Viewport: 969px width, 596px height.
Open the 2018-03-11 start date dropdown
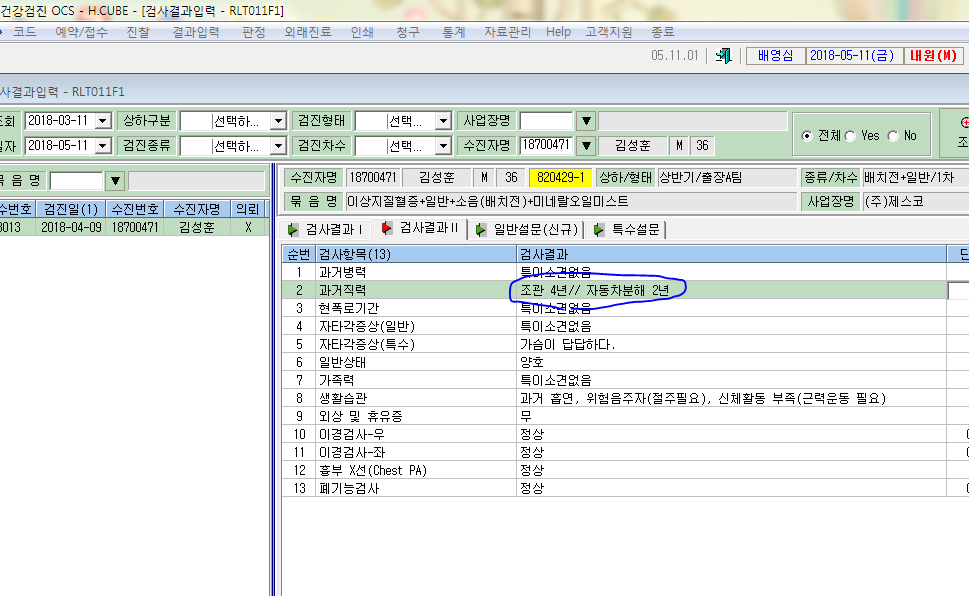point(103,121)
